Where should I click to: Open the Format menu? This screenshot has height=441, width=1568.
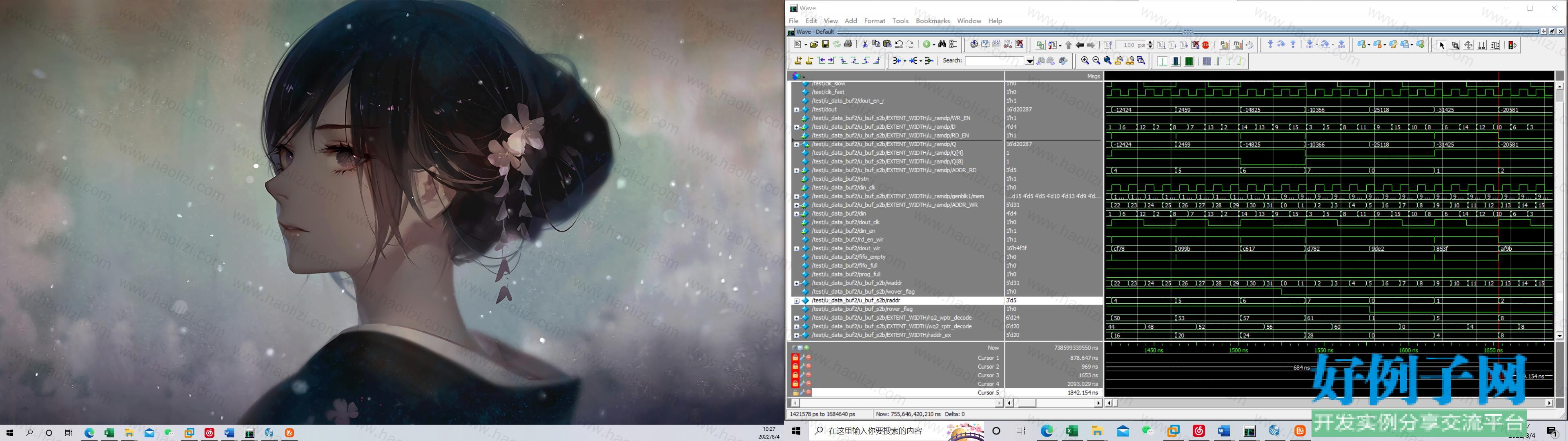(x=875, y=21)
